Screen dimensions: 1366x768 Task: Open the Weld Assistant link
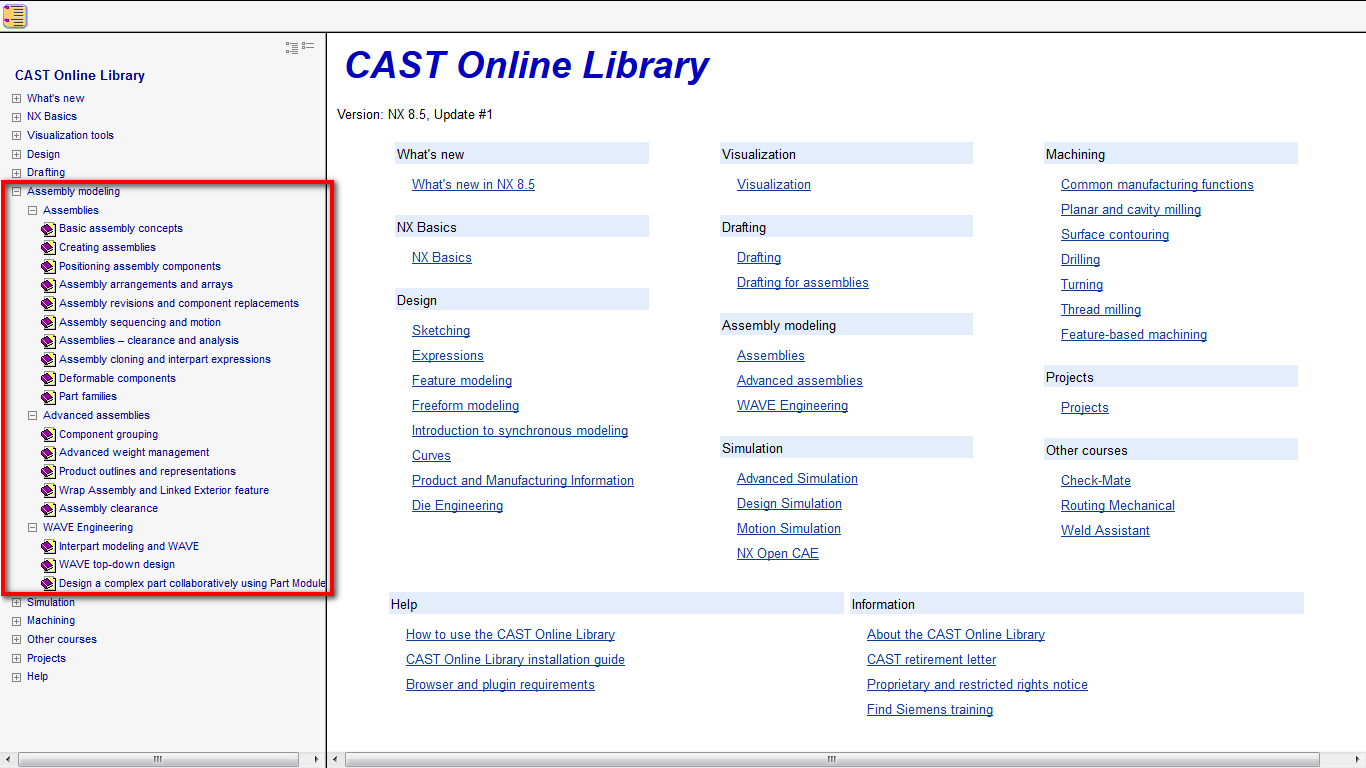click(x=1105, y=531)
